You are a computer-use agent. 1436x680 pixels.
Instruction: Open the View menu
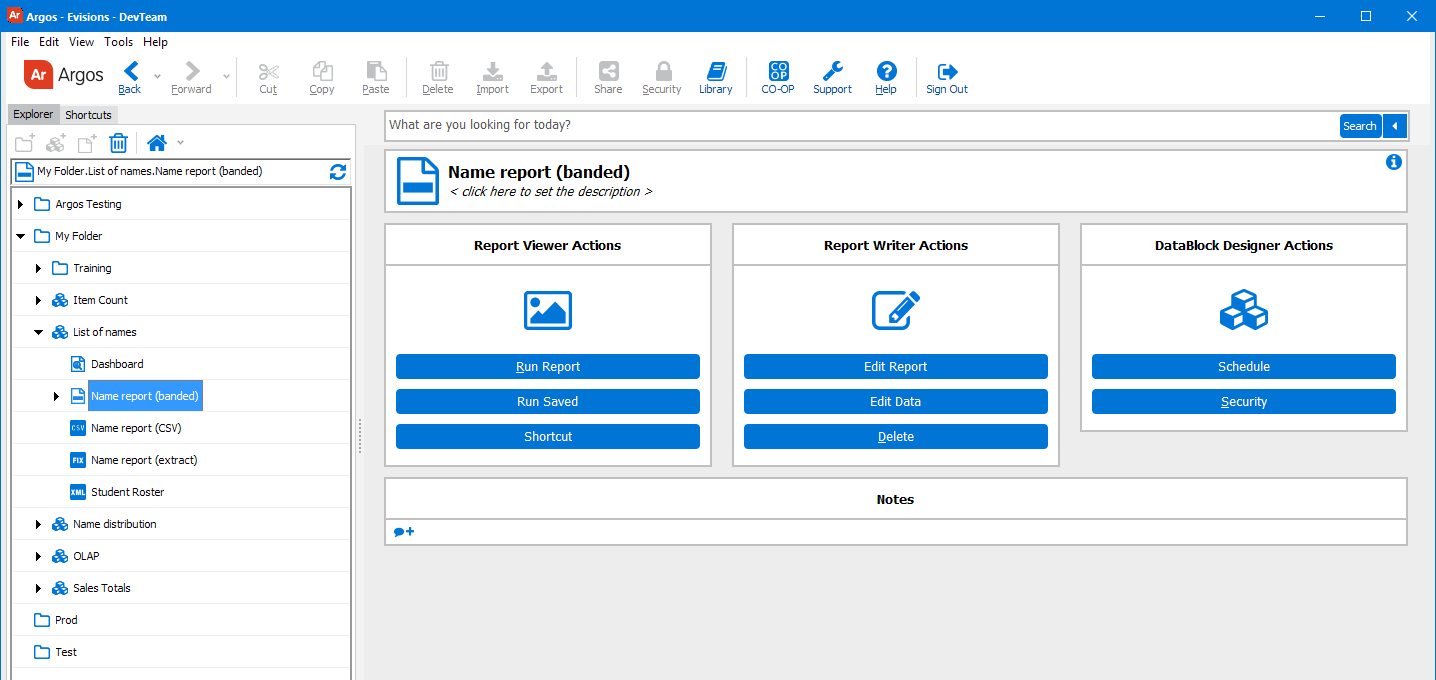[x=81, y=42]
